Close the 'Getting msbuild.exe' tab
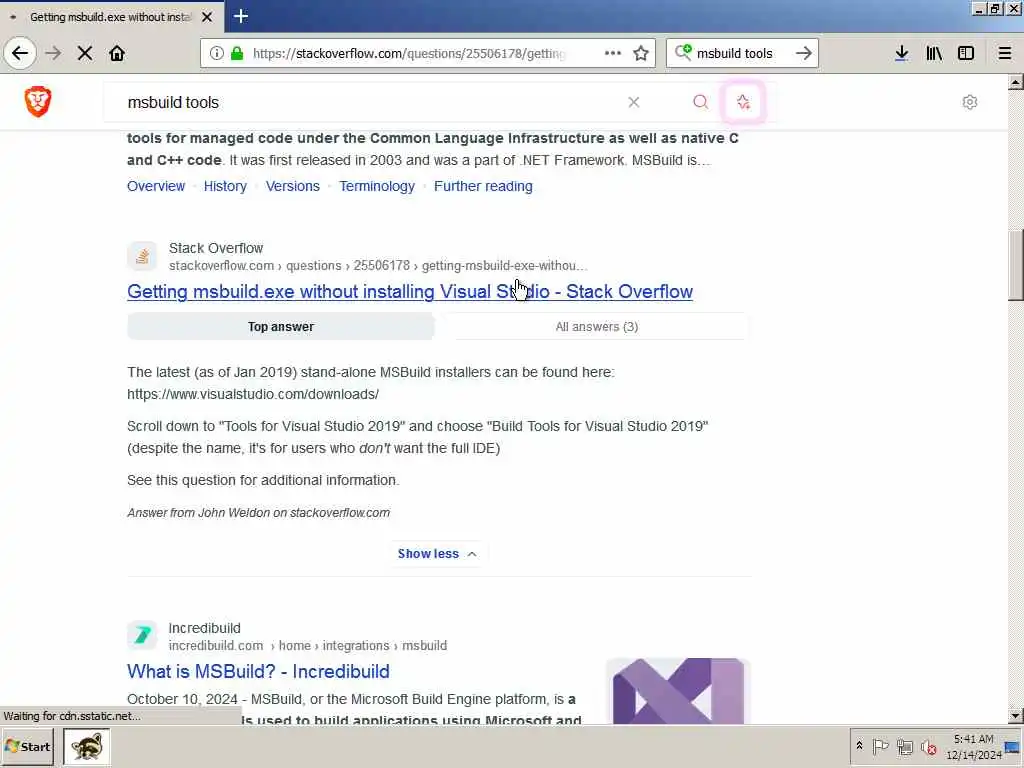The image size is (1024, 768). (x=207, y=17)
